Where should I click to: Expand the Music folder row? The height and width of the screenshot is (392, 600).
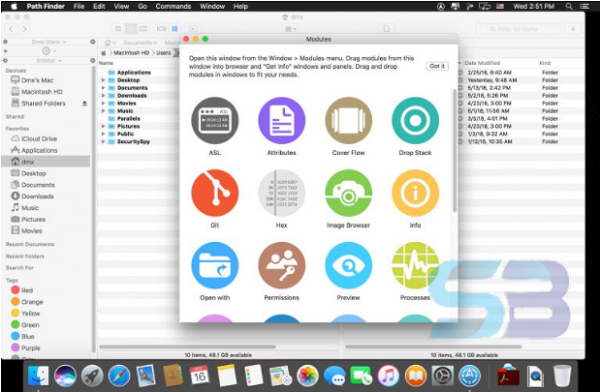coord(103,111)
